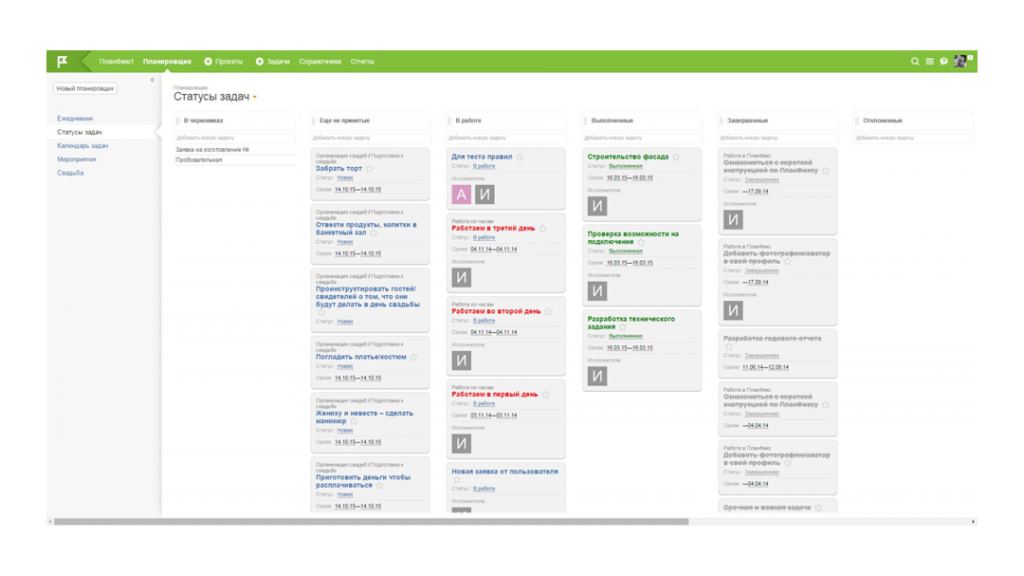Click the 'Новый планировщик' button

pyautogui.click(x=85, y=89)
